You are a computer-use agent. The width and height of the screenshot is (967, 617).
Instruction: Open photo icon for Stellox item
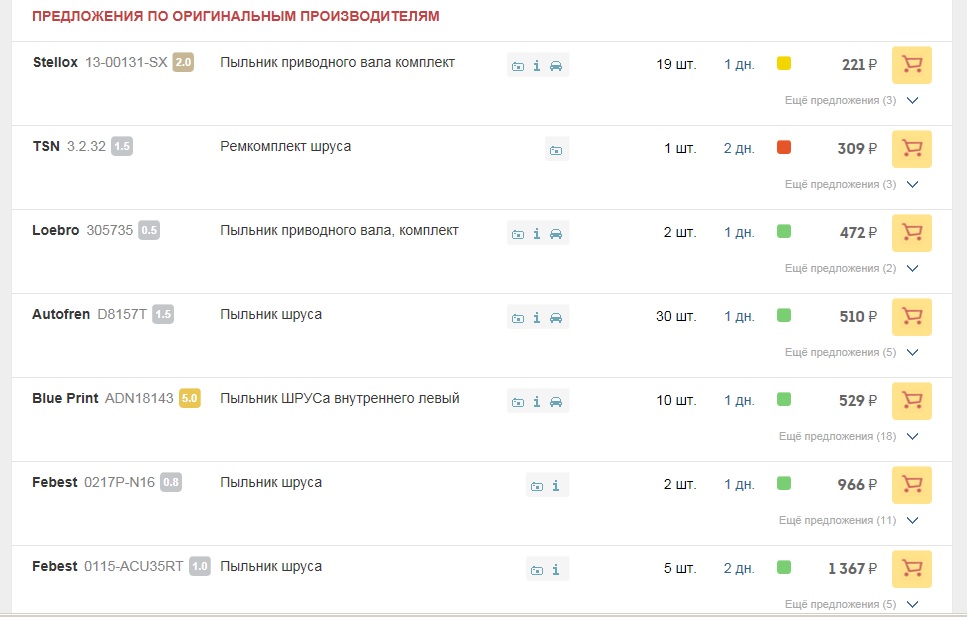518,65
